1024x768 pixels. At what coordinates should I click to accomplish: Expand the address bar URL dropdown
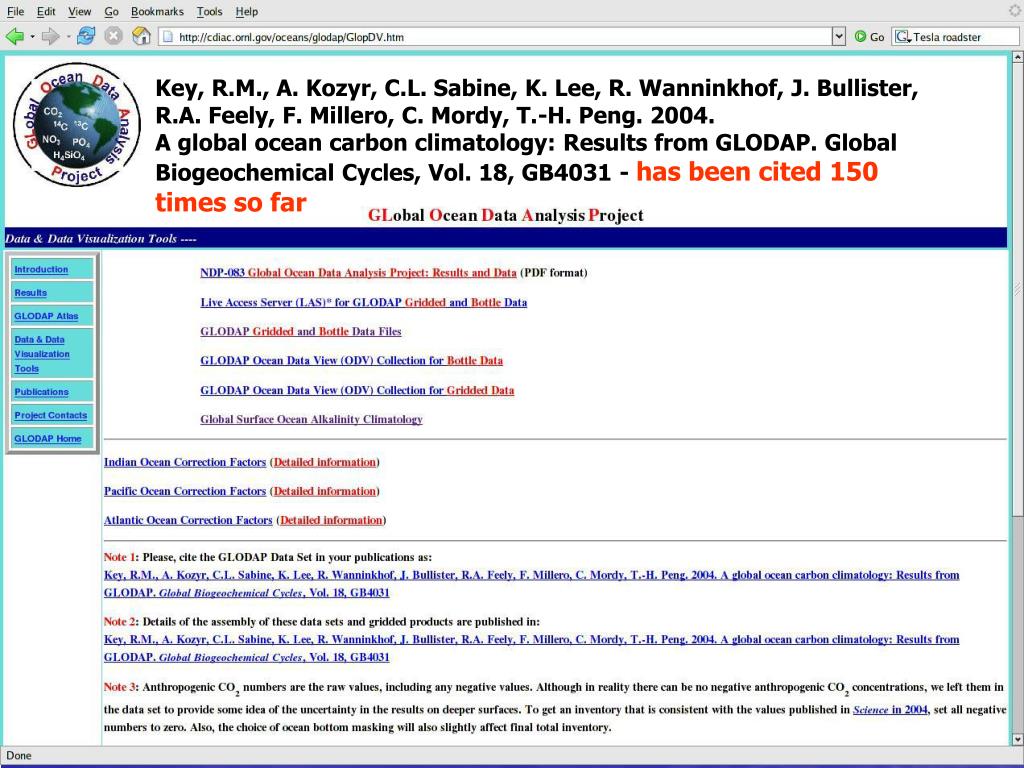[839, 37]
